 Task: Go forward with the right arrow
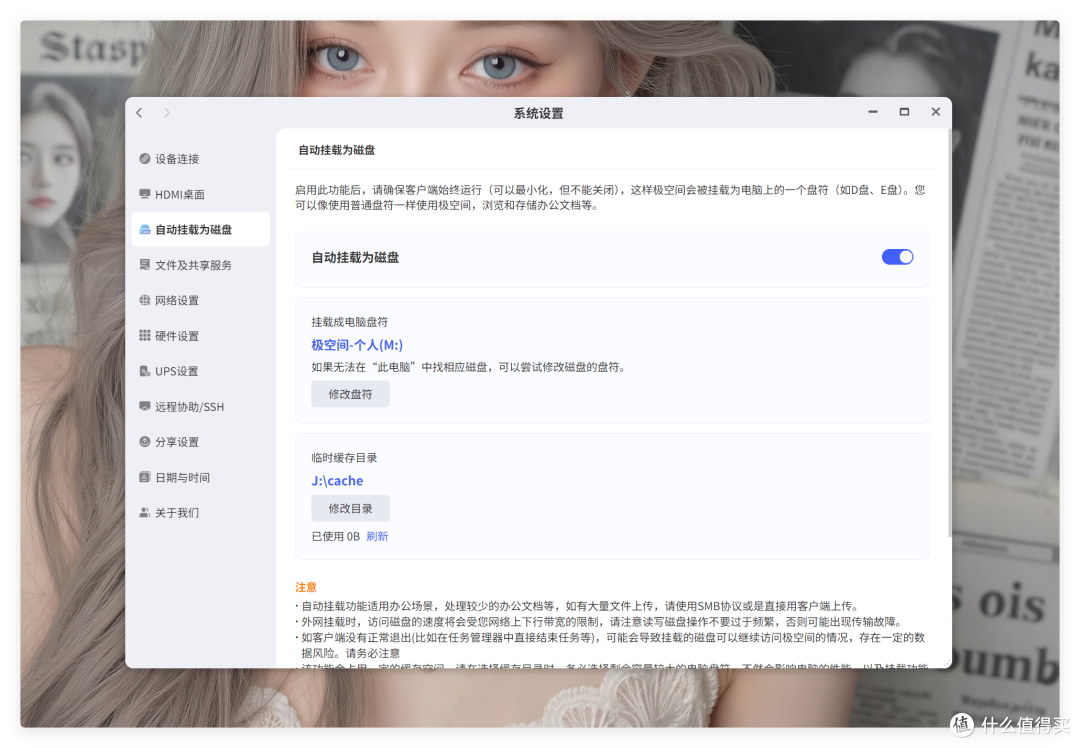coord(167,112)
